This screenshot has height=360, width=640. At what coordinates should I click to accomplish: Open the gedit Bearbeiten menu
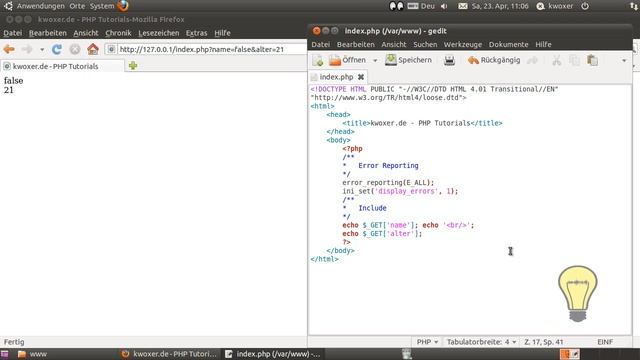click(356, 44)
